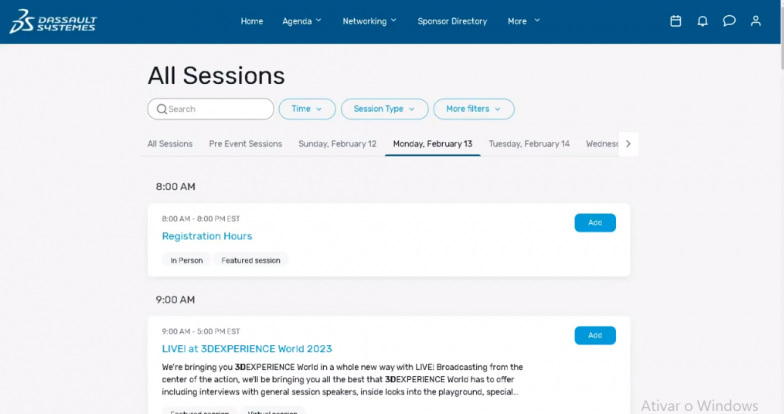Image resolution: width=784 pixels, height=414 pixels.
Task: Open LIVE! at 3DEXPERIENCE World 2023 link
Action: (x=247, y=349)
